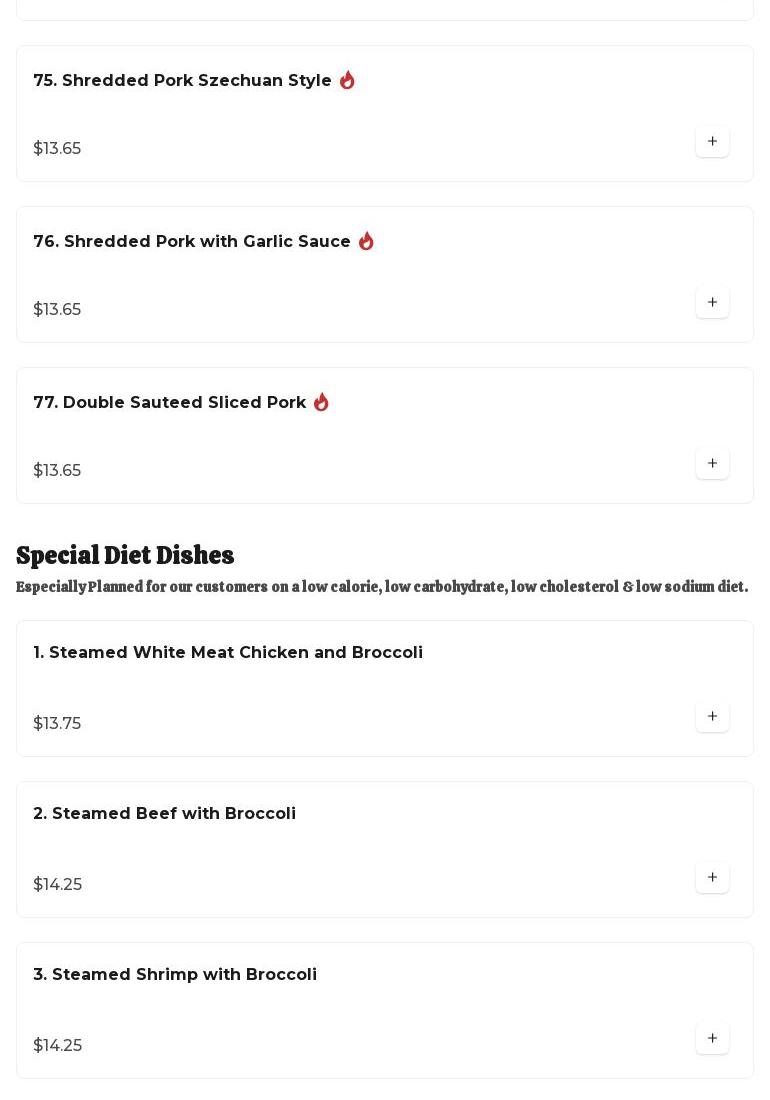
Task: Open 75. Shredded Pork Szechuan Style item
Action: [x=182, y=81]
